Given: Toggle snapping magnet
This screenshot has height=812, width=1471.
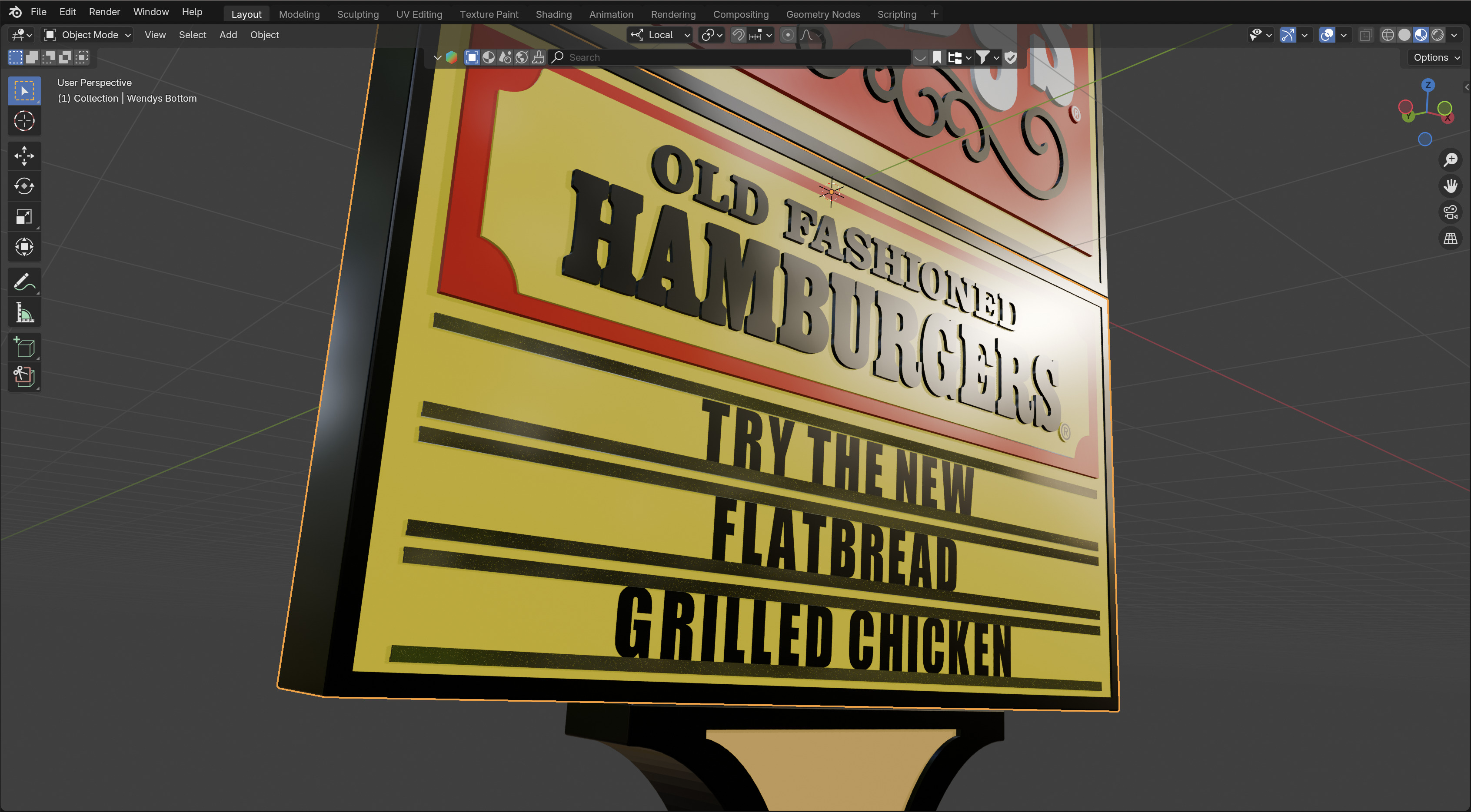Looking at the screenshot, I should tap(739, 35).
